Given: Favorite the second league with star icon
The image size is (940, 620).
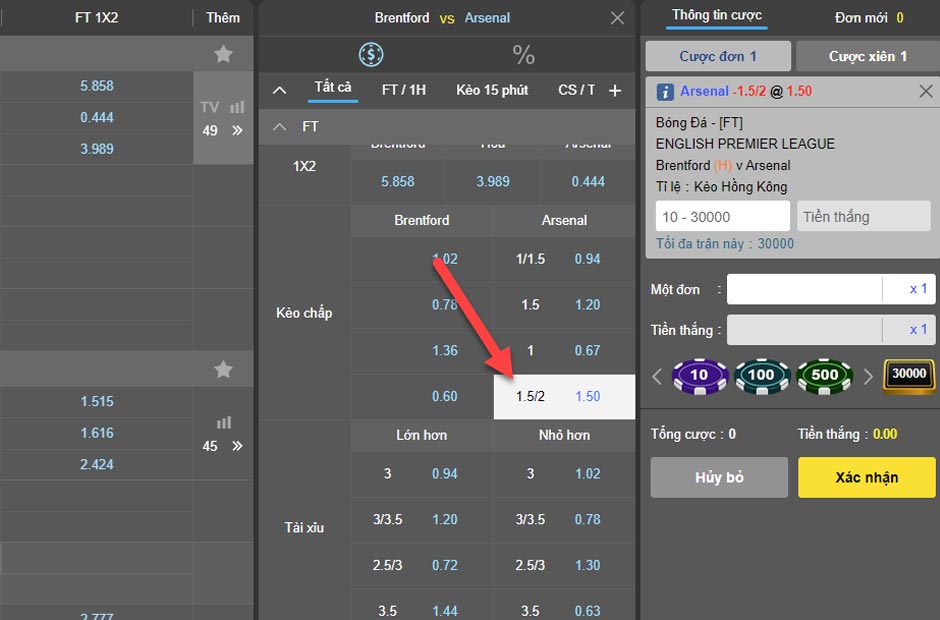Looking at the screenshot, I should tap(223, 369).
